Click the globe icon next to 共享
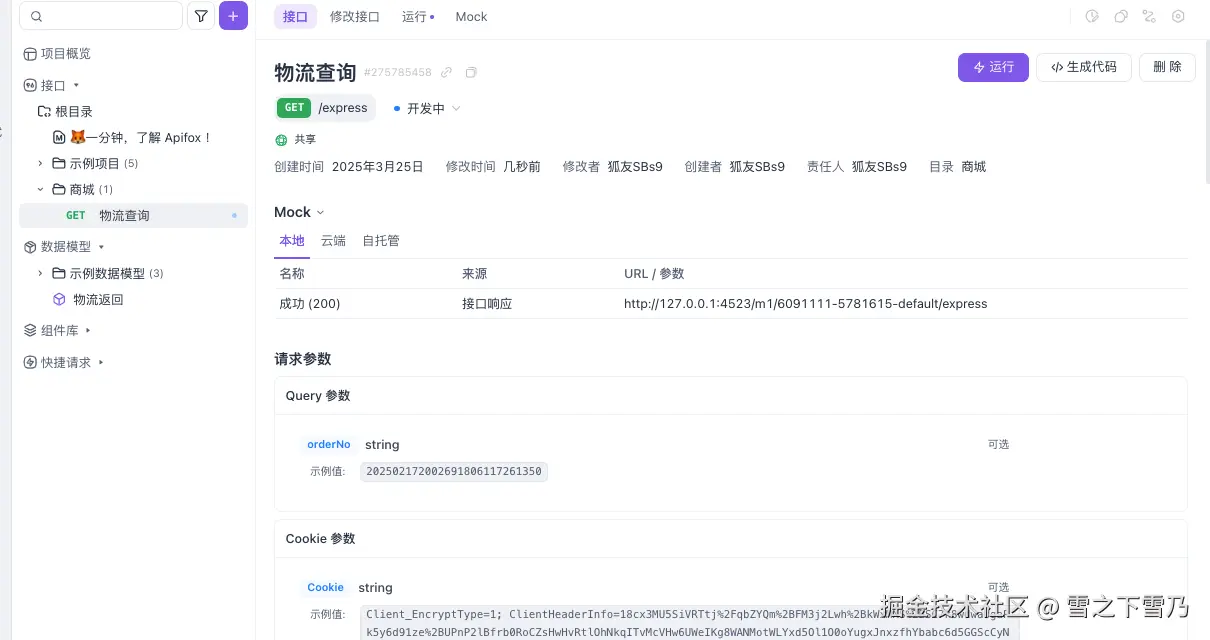The image size is (1210, 640). pyautogui.click(x=281, y=139)
